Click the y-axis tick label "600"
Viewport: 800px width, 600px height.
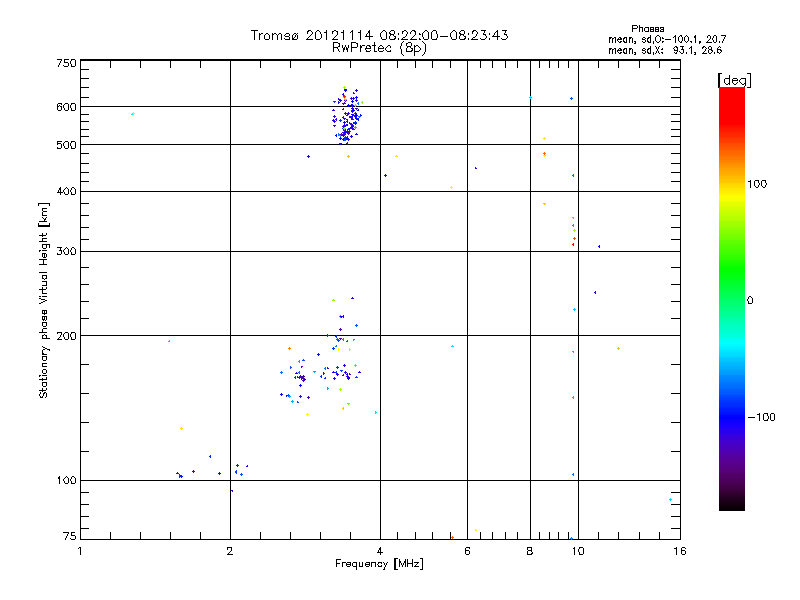click(66, 107)
